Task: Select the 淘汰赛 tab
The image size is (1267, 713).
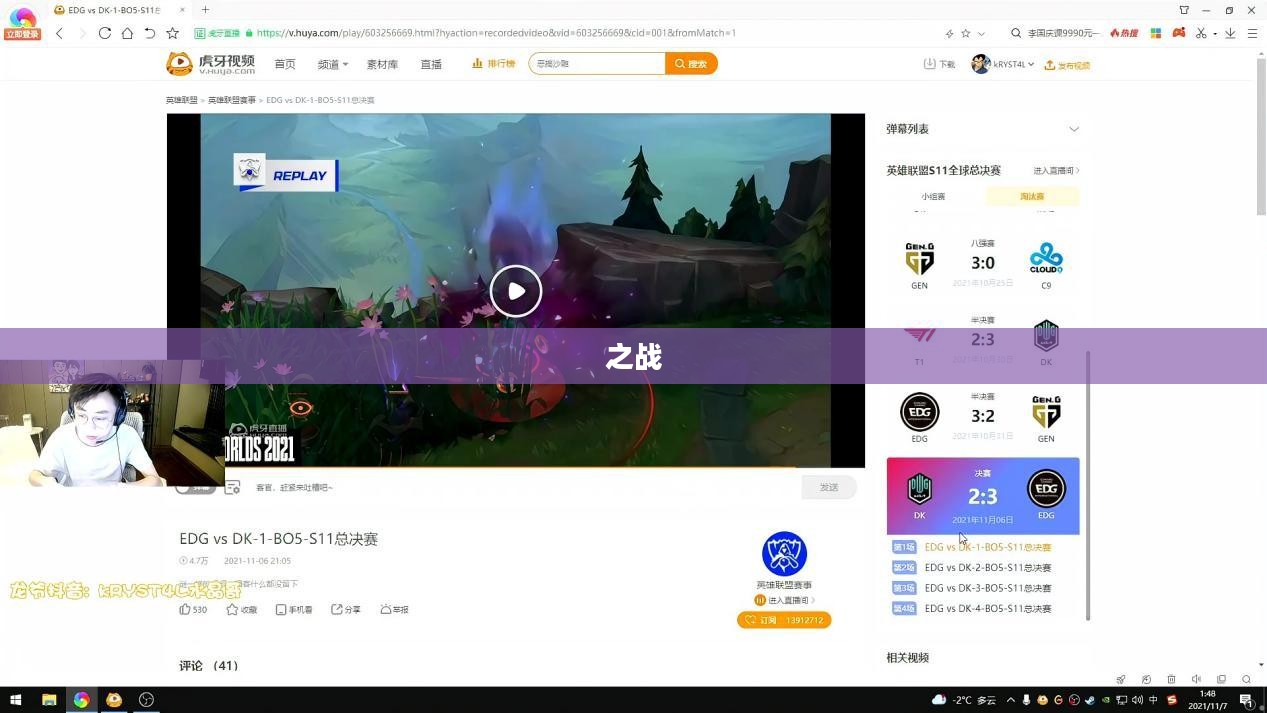Action: coord(1032,197)
